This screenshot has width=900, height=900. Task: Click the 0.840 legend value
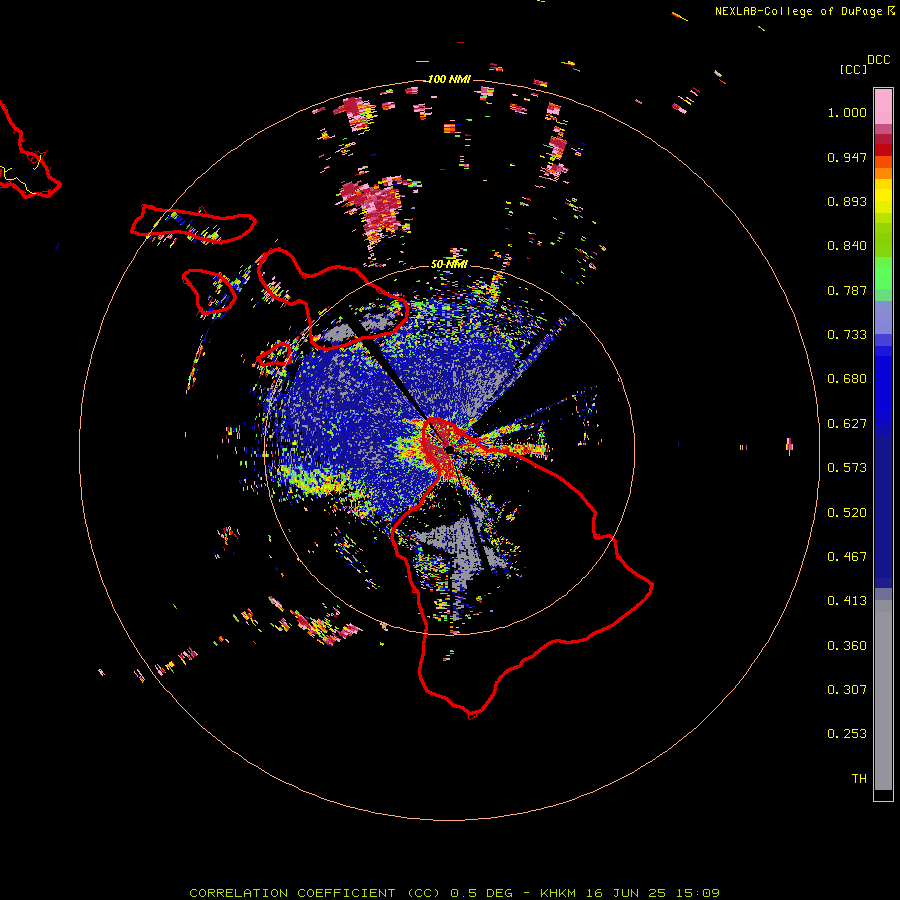tap(847, 246)
